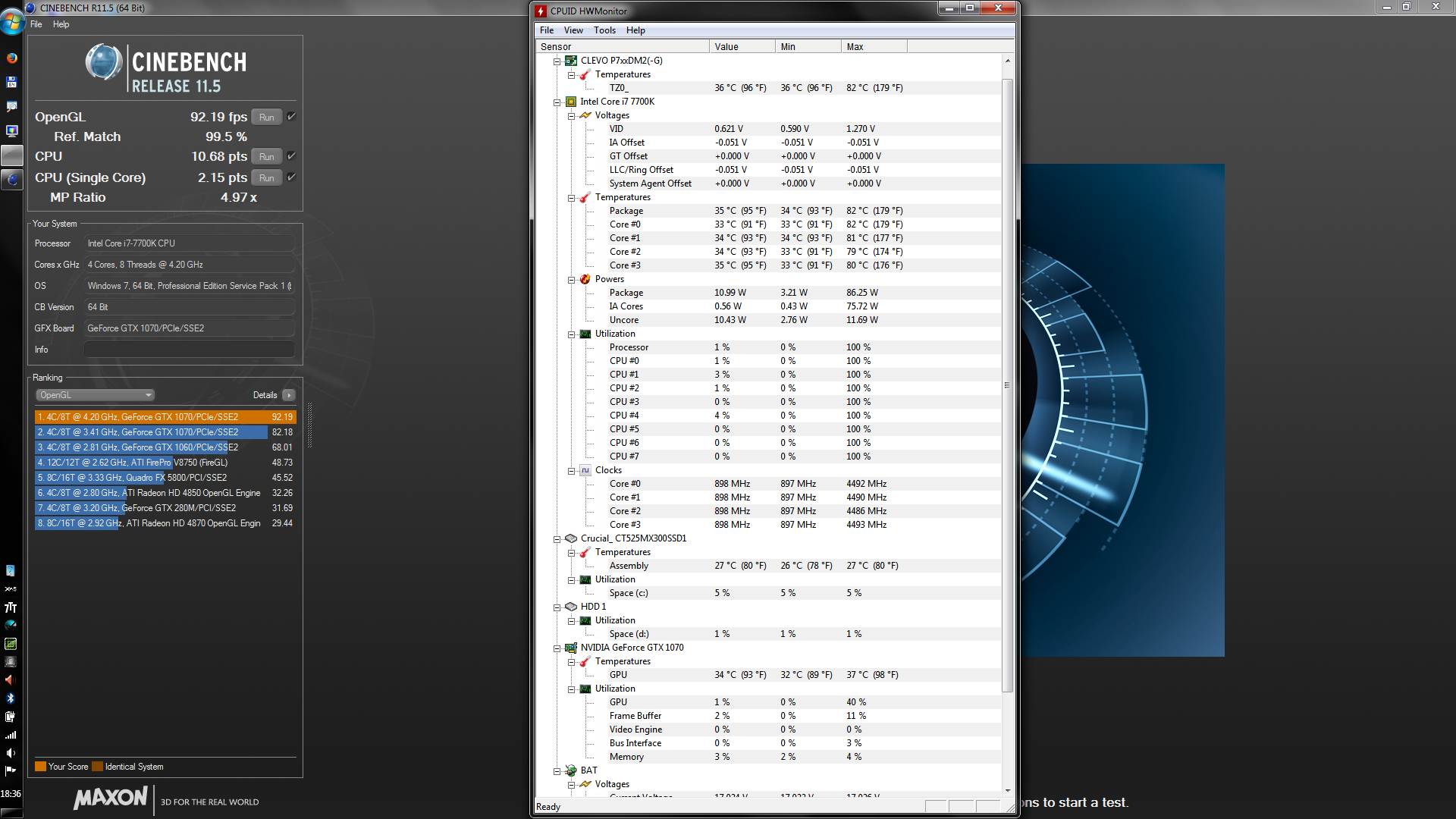
Task: Click the empty Info input field
Action: [x=189, y=350]
